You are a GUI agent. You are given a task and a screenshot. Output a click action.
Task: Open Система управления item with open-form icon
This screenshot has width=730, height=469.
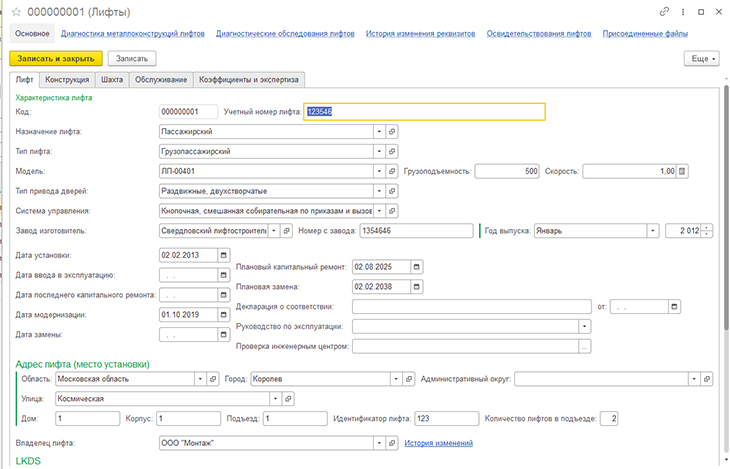(392, 211)
